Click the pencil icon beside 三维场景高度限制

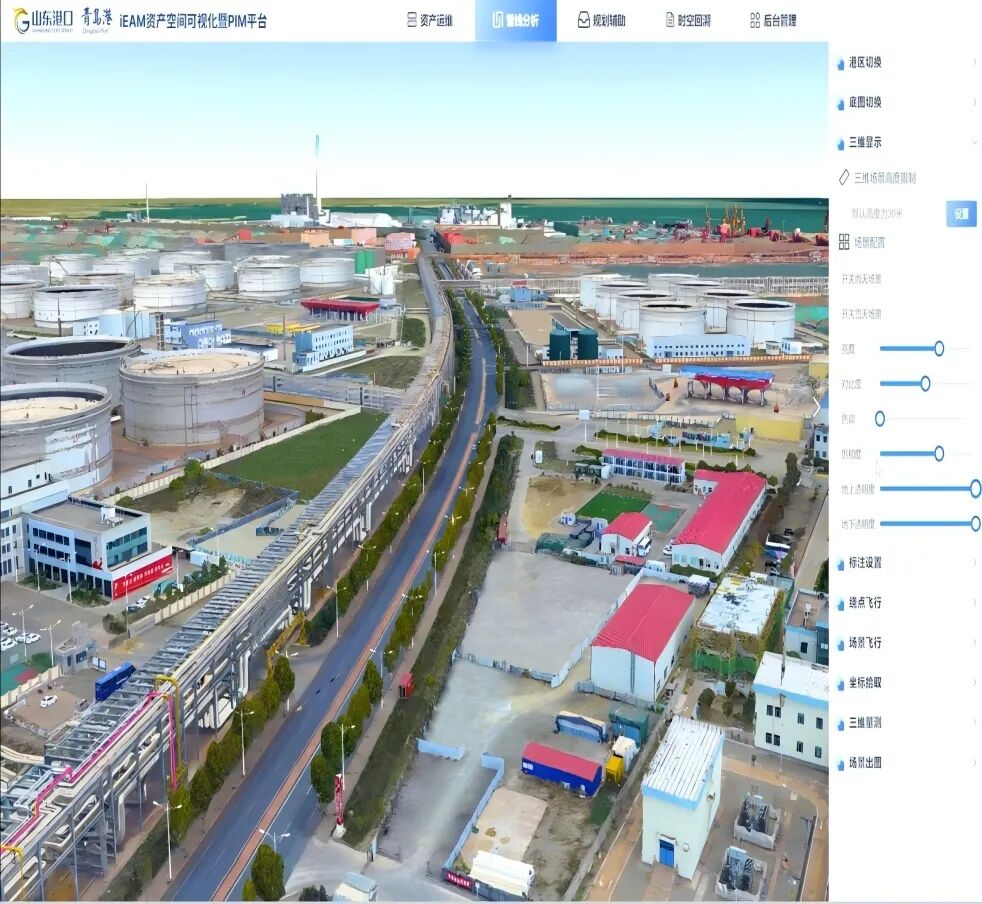[843, 178]
